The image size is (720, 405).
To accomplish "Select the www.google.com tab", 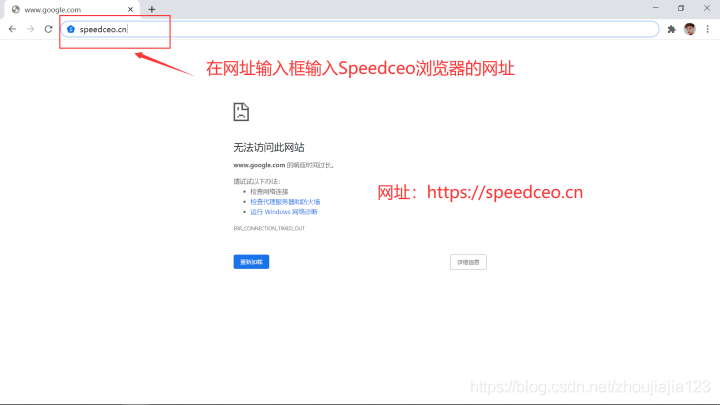I will 72,9.
